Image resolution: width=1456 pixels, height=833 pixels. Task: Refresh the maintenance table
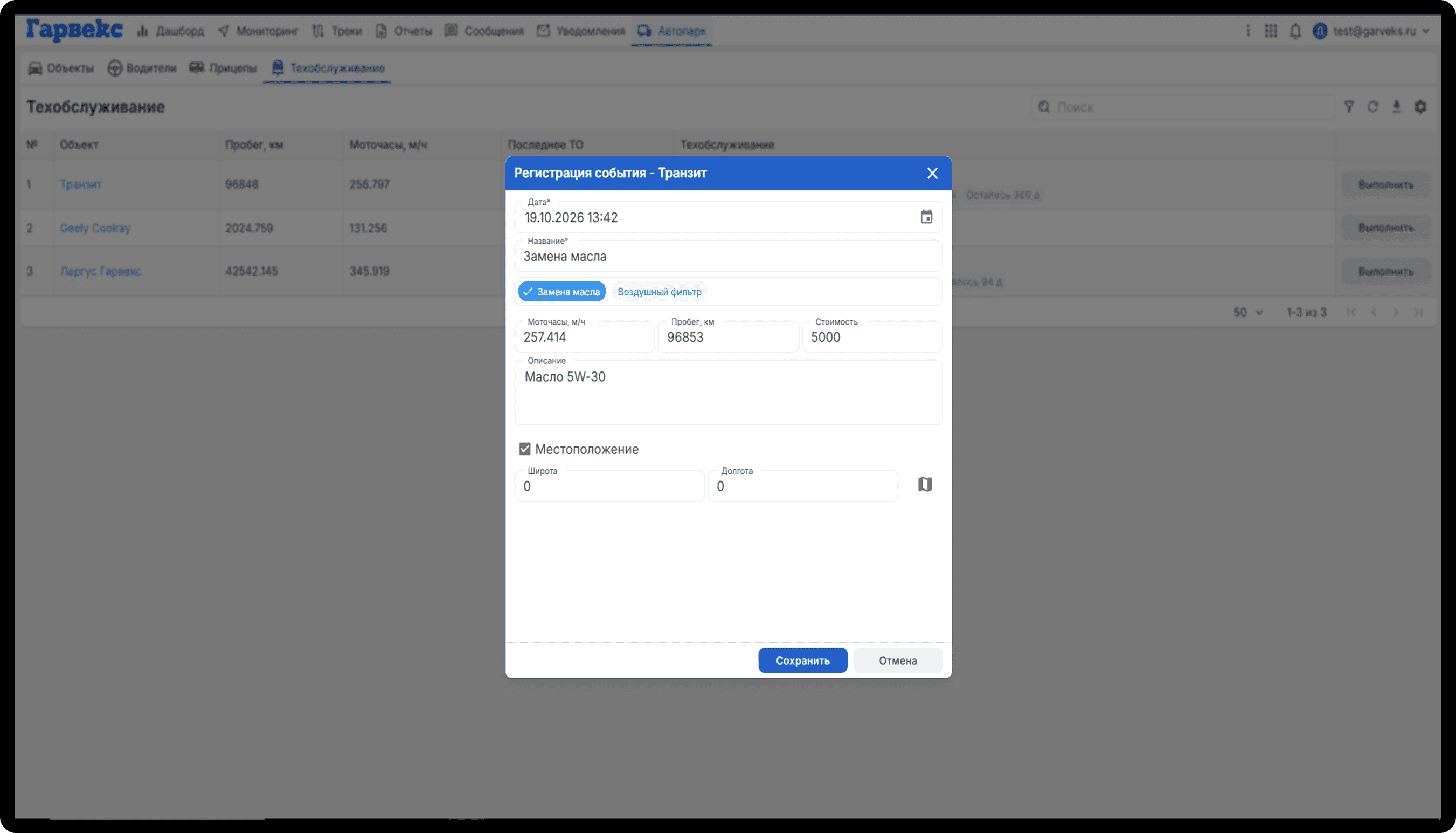1372,106
